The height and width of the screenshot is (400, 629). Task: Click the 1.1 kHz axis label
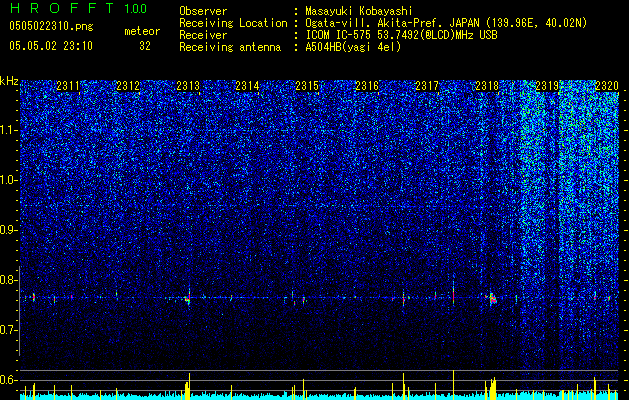8,130
